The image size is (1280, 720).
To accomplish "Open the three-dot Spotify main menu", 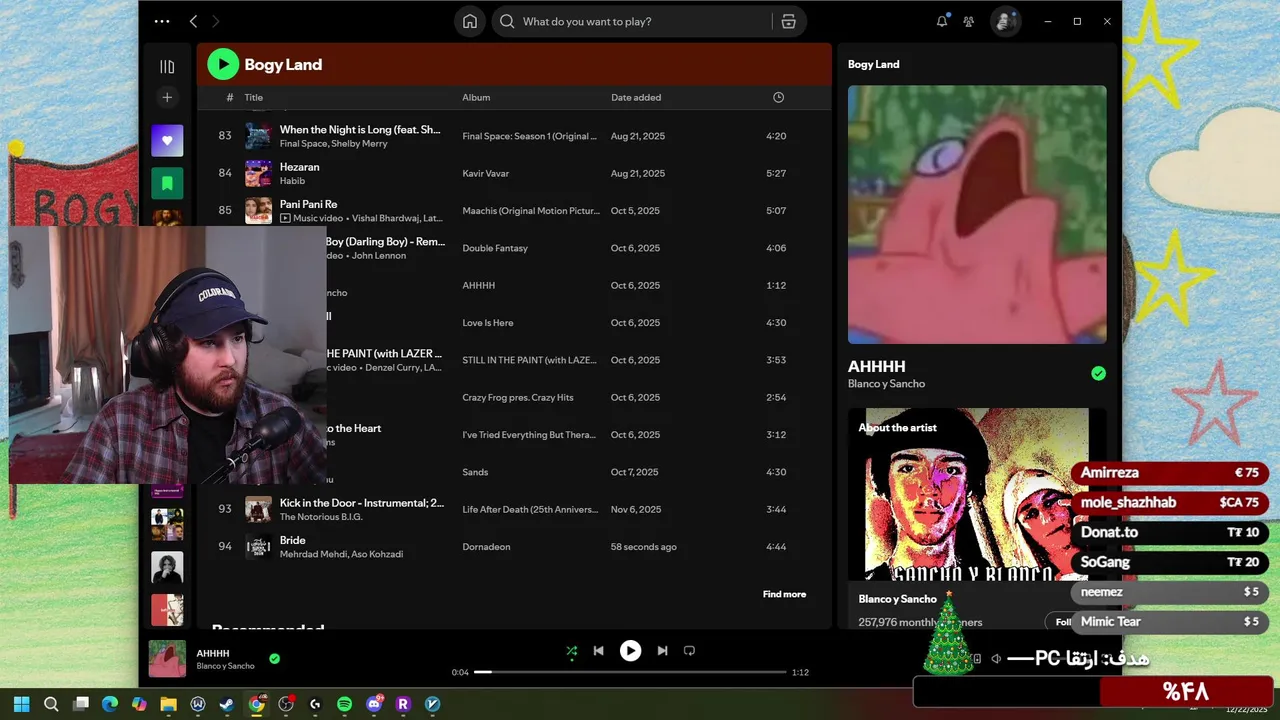I will pyautogui.click(x=162, y=21).
